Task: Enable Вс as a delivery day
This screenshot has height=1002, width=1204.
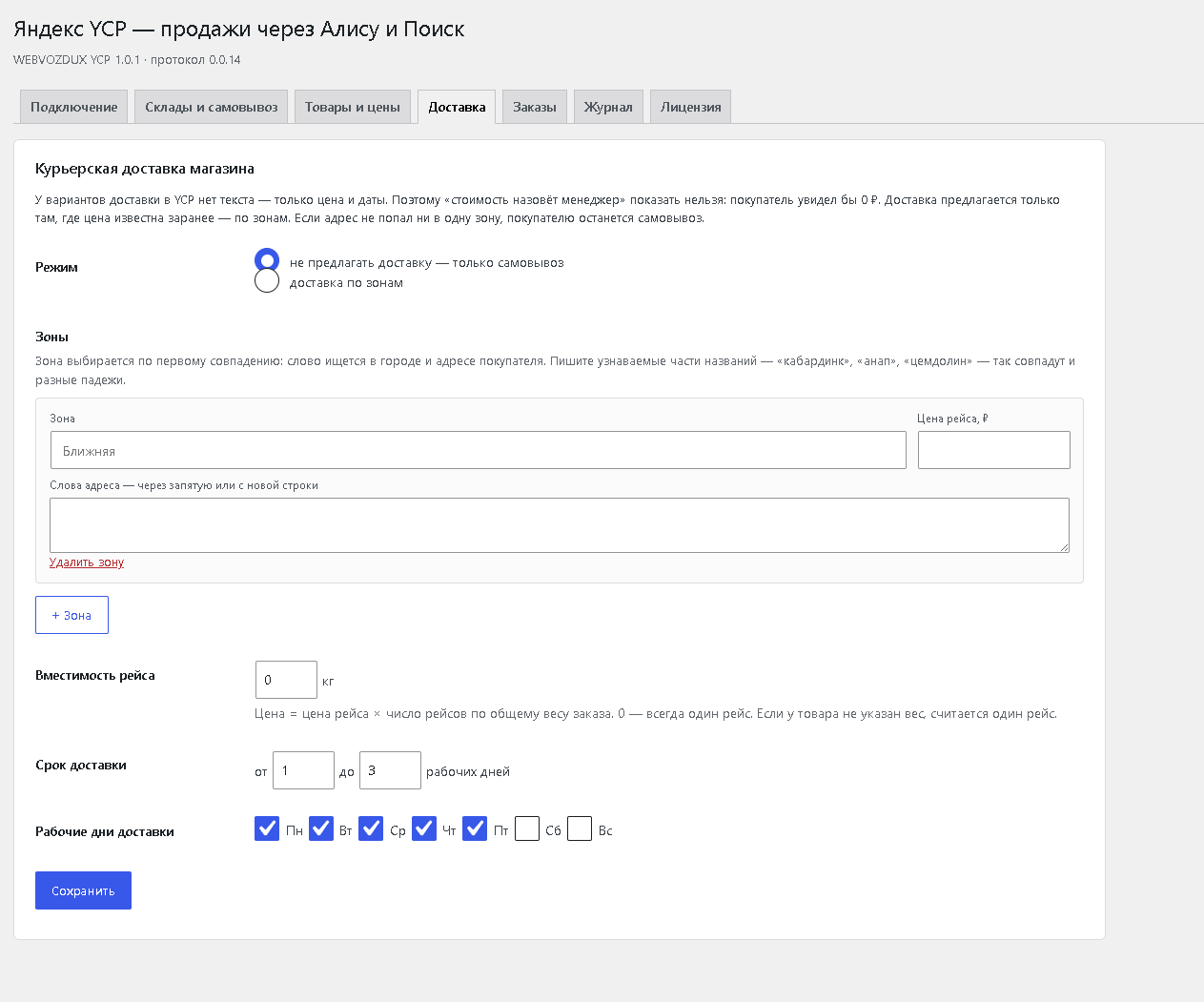Action: (580, 828)
